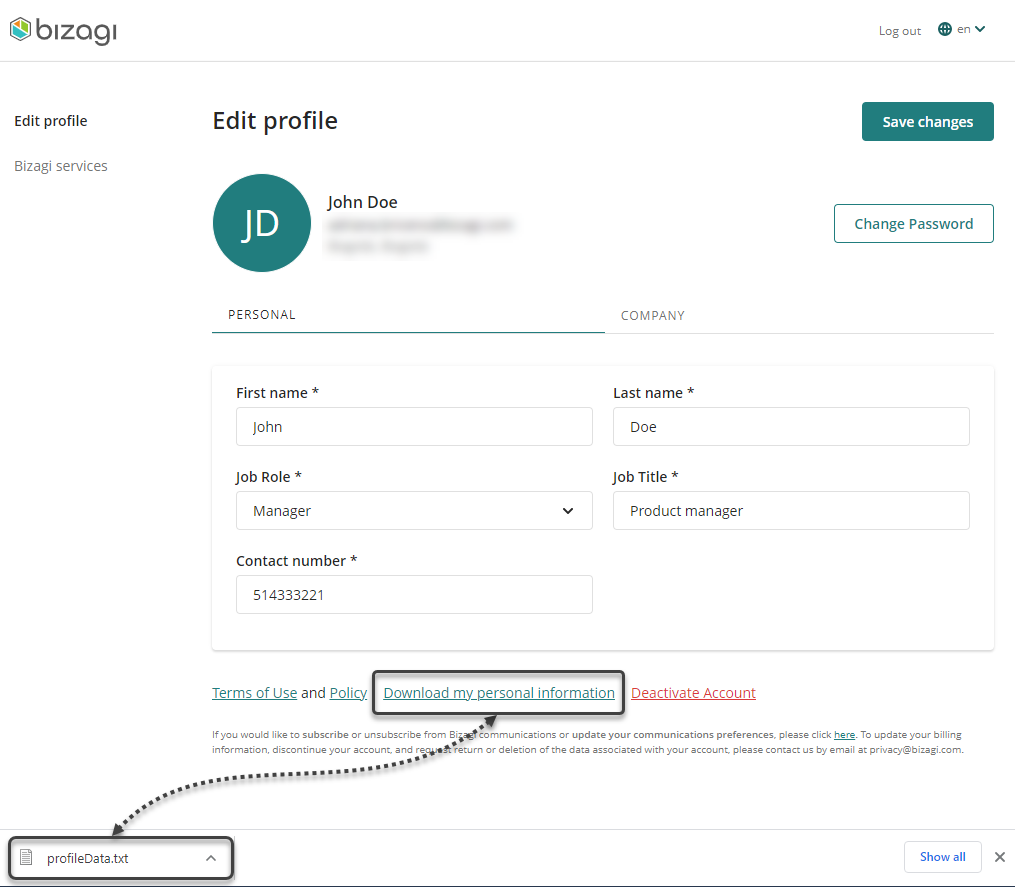1015x887 pixels.
Task: Click the John Doe name heading
Action: click(x=362, y=203)
